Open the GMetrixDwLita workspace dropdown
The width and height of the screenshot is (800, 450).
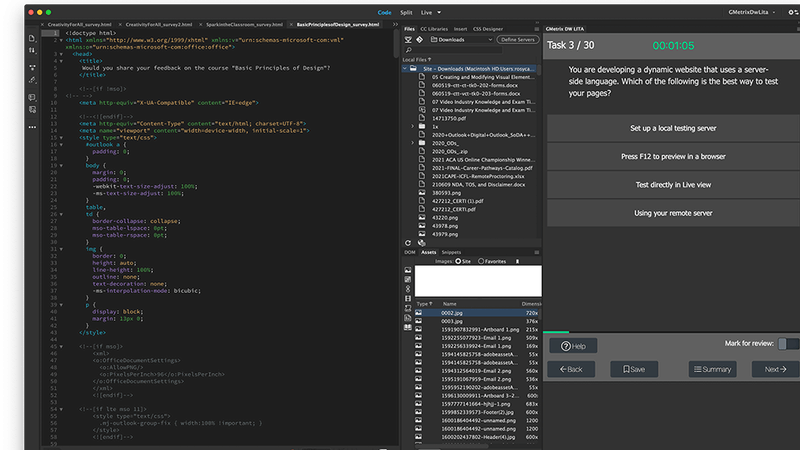tap(752, 12)
